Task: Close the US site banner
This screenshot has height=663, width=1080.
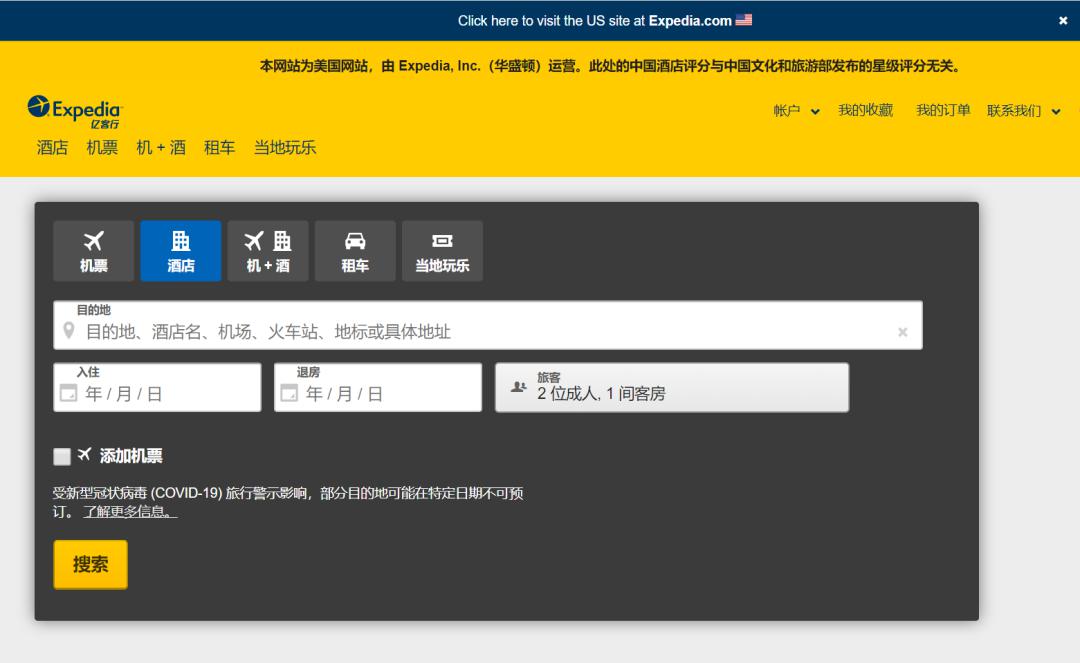Action: tap(1063, 21)
